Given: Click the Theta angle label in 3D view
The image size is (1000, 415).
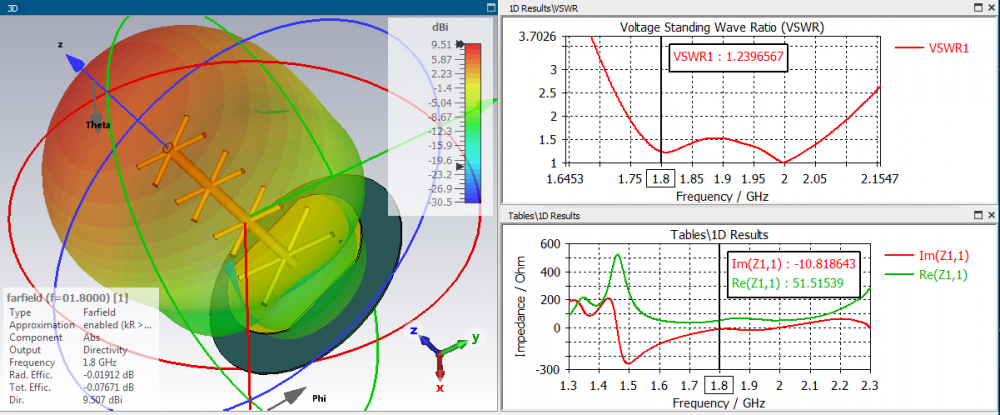Looking at the screenshot, I should click(x=98, y=126).
